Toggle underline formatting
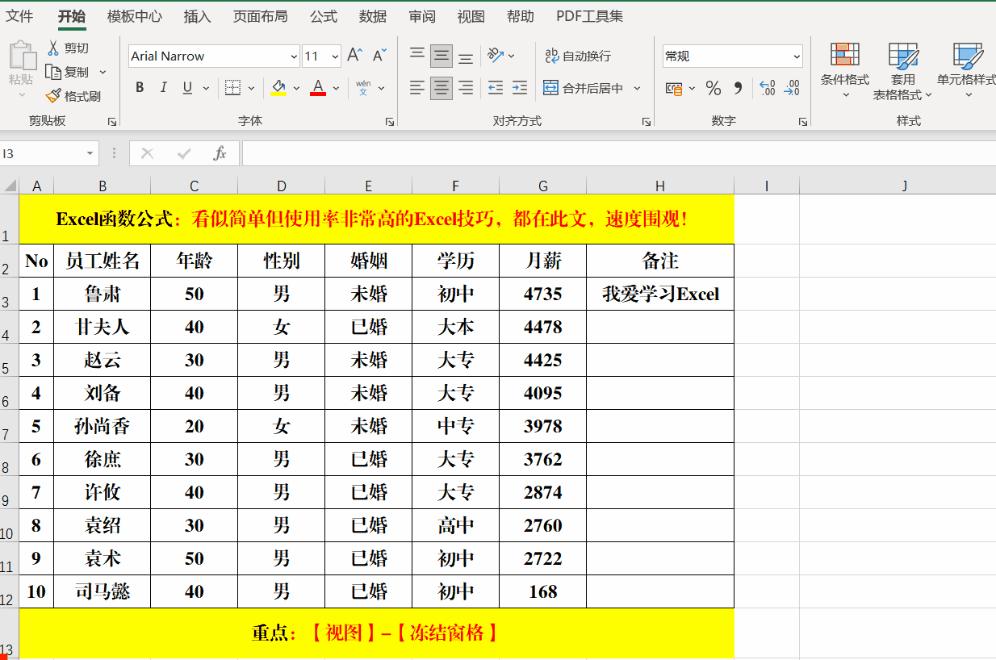This screenshot has width=996, height=660. coord(185,88)
